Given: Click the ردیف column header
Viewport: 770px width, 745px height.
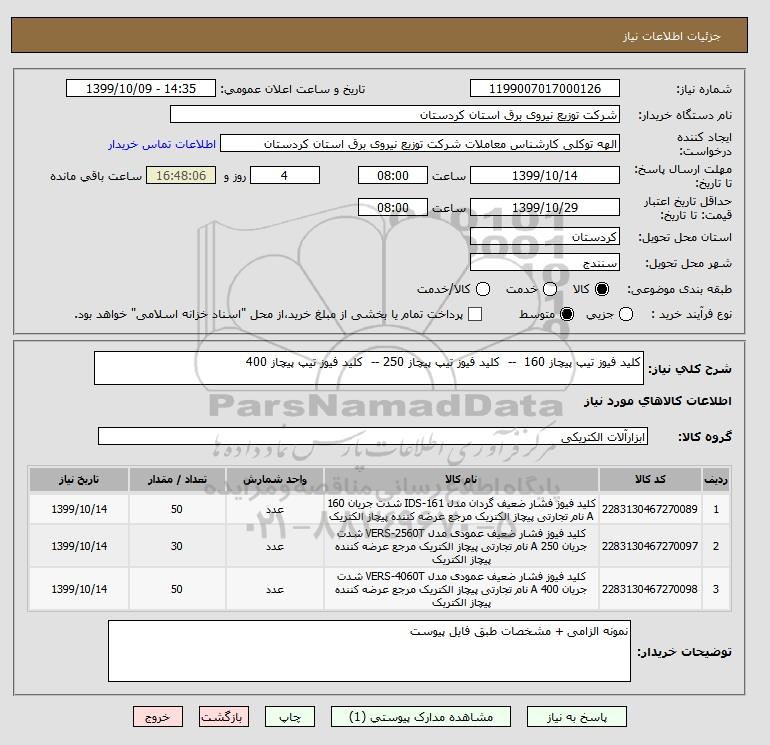Looking at the screenshot, I should [x=716, y=479].
